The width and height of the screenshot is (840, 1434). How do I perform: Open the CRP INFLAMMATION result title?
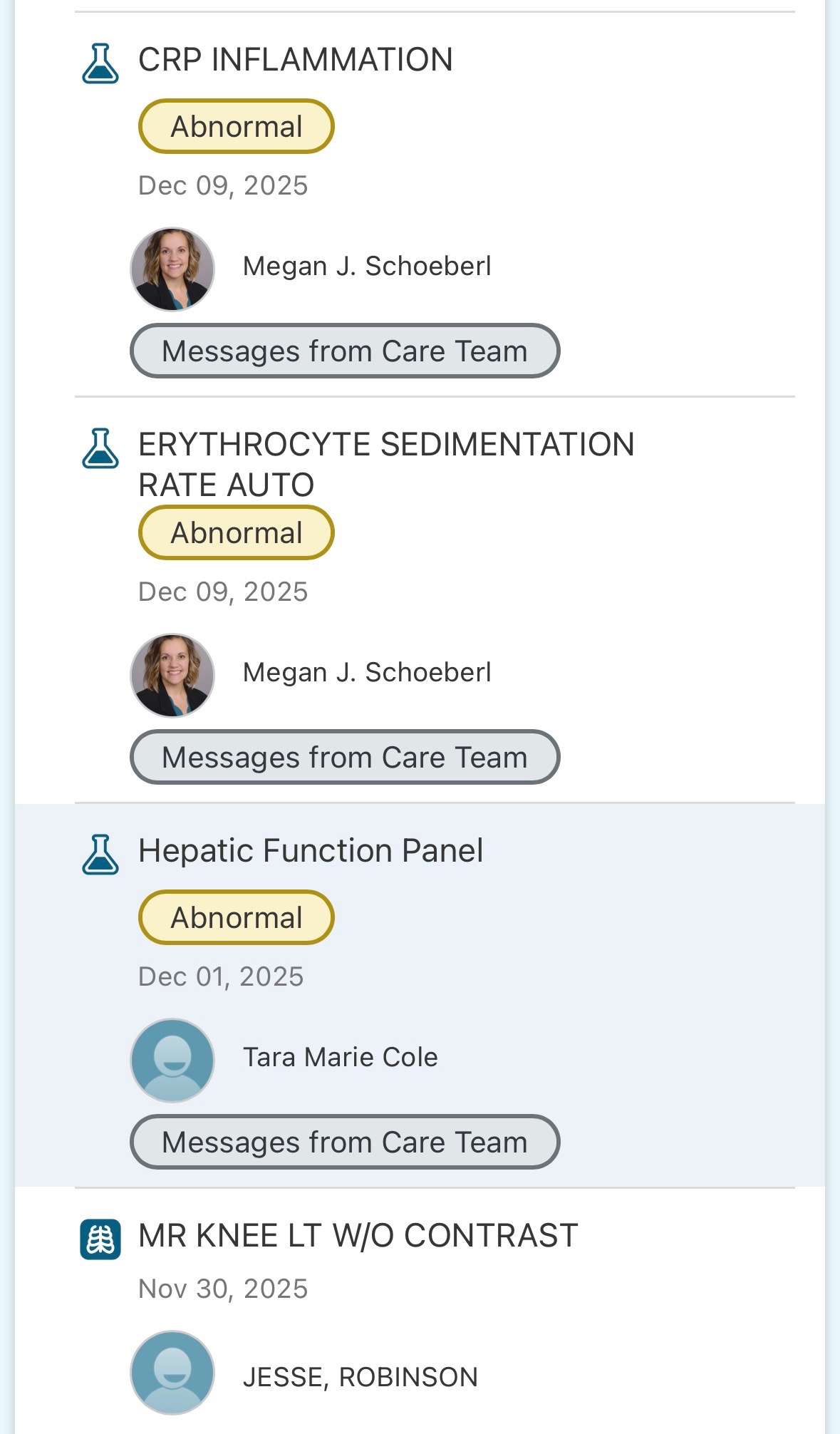(296, 60)
